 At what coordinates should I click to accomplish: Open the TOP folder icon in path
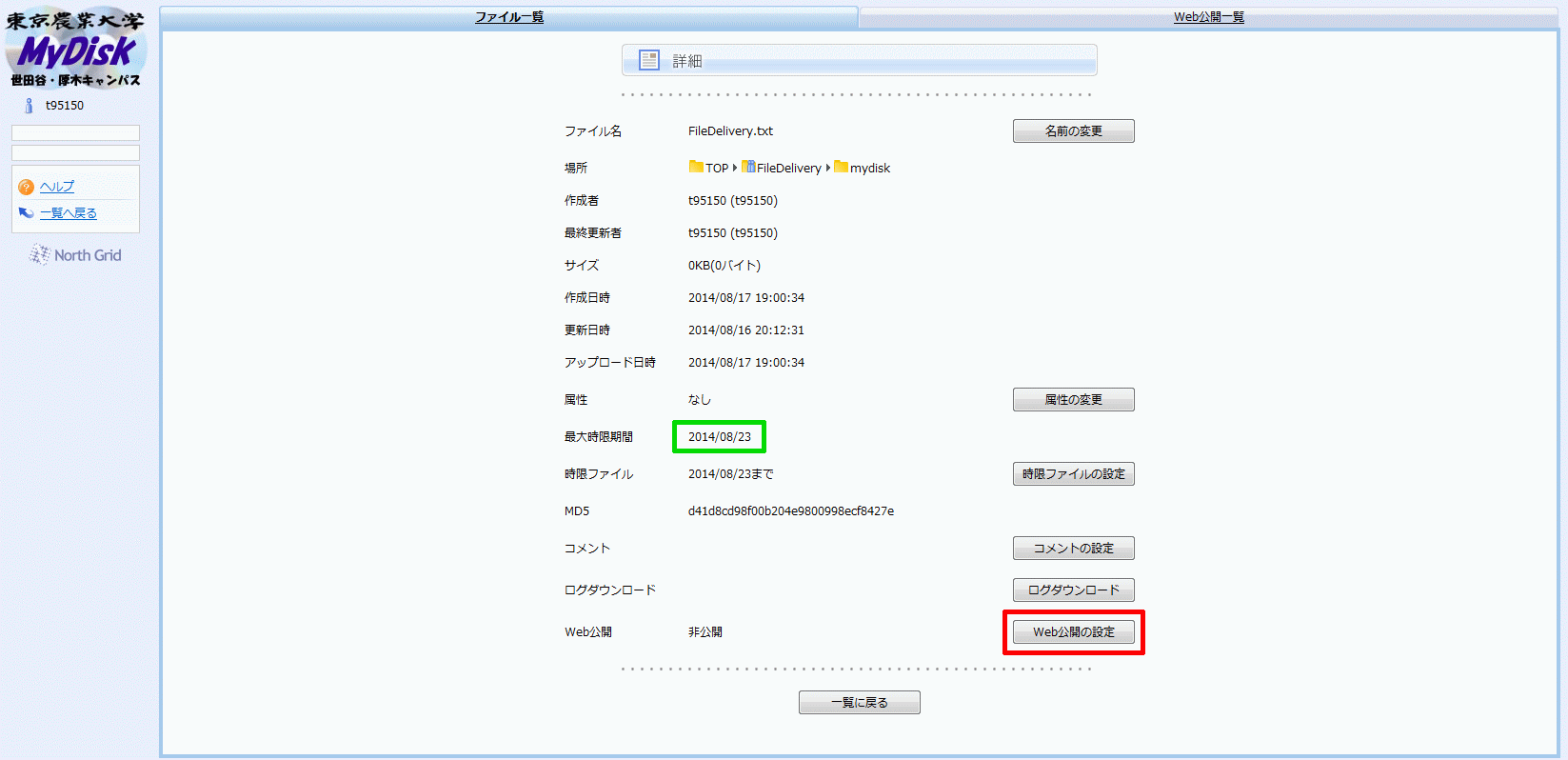coord(696,167)
